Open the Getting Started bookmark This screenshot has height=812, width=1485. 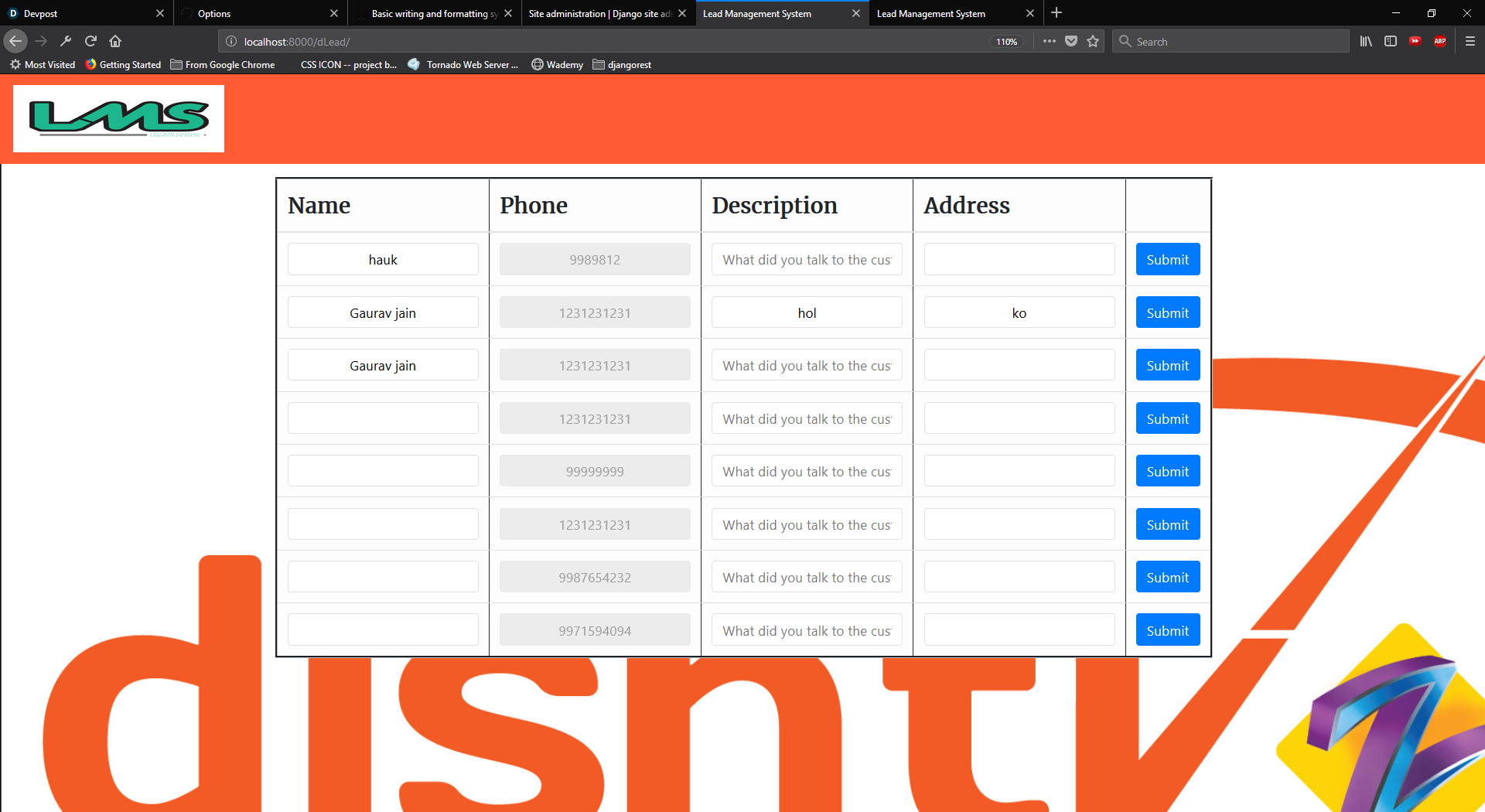pos(123,64)
